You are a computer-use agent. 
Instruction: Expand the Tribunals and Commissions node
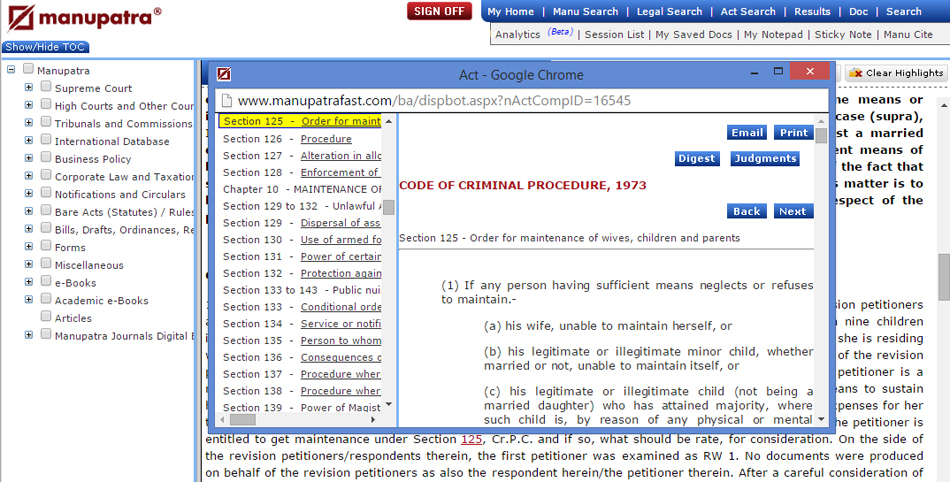(28, 122)
